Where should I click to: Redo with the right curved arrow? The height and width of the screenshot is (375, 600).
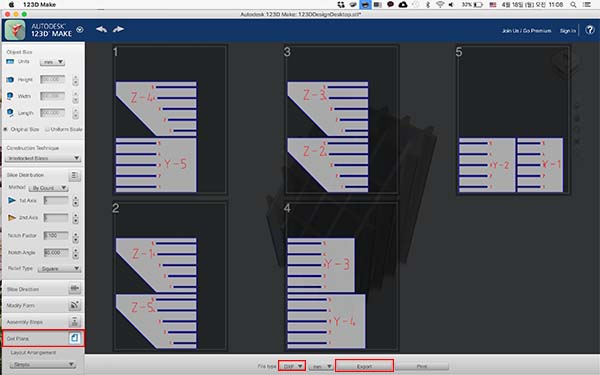118,29
